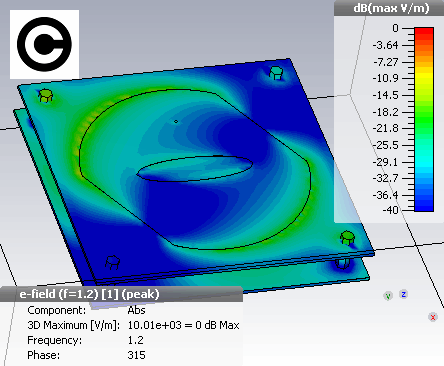Click the Phase value 315
The width and height of the screenshot is (444, 366).
pyautogui.click(x=136, y=355)
